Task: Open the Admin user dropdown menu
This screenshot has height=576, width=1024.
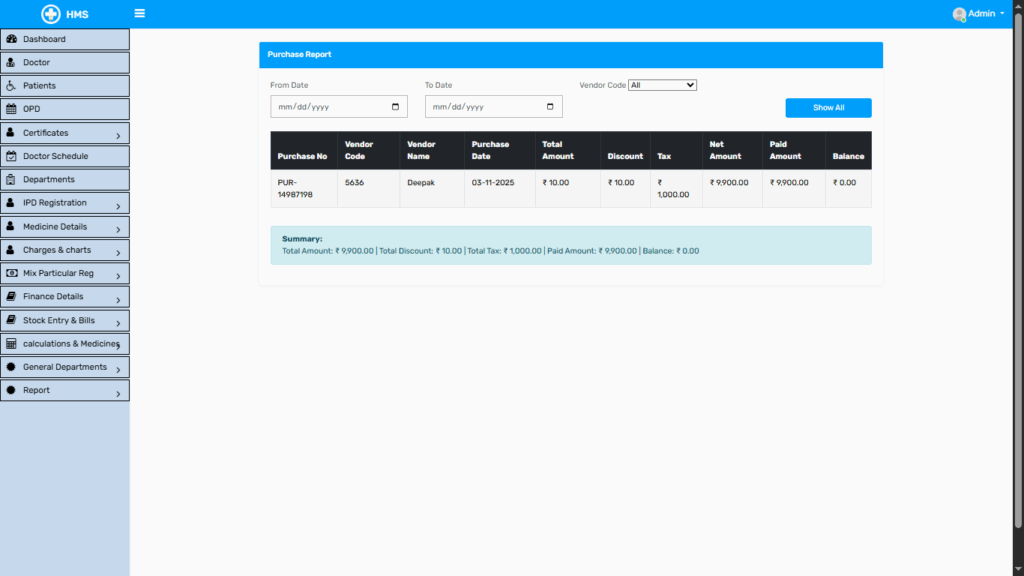Action: 980,14
